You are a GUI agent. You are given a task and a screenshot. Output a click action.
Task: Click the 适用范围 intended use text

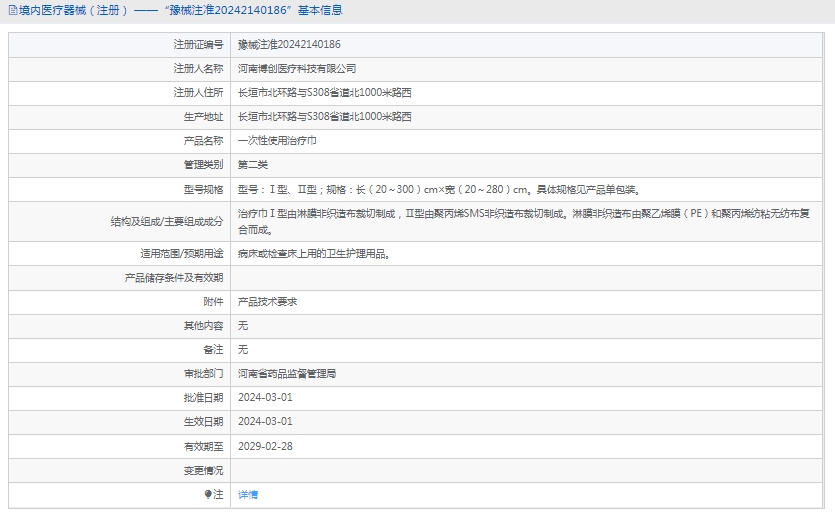(x=313, y=254)
